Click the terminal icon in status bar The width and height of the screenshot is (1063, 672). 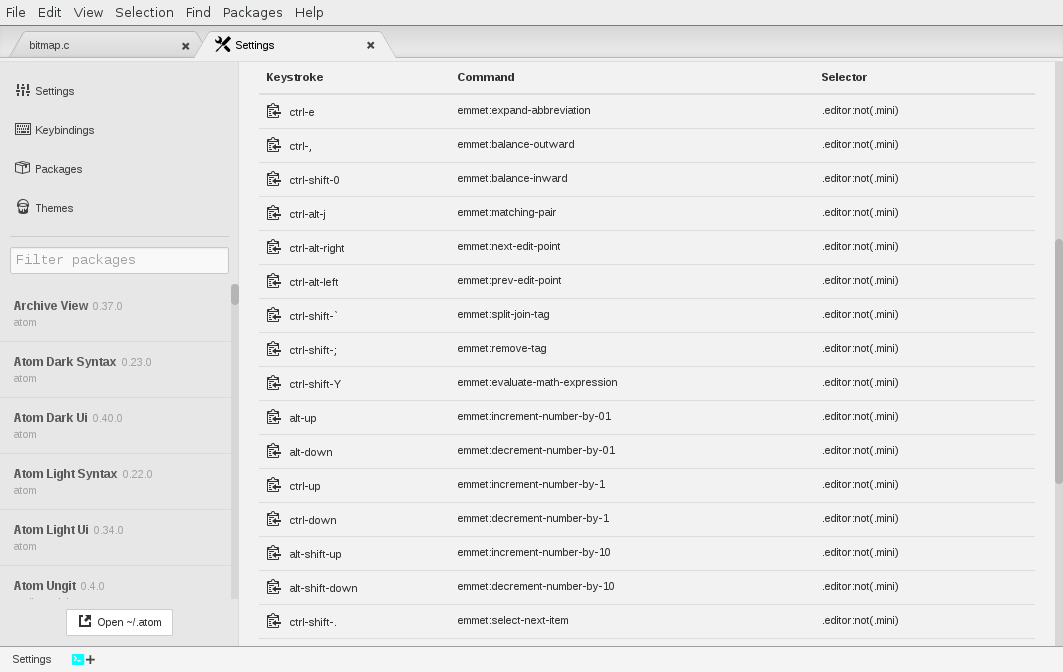[x=78, y=659]
